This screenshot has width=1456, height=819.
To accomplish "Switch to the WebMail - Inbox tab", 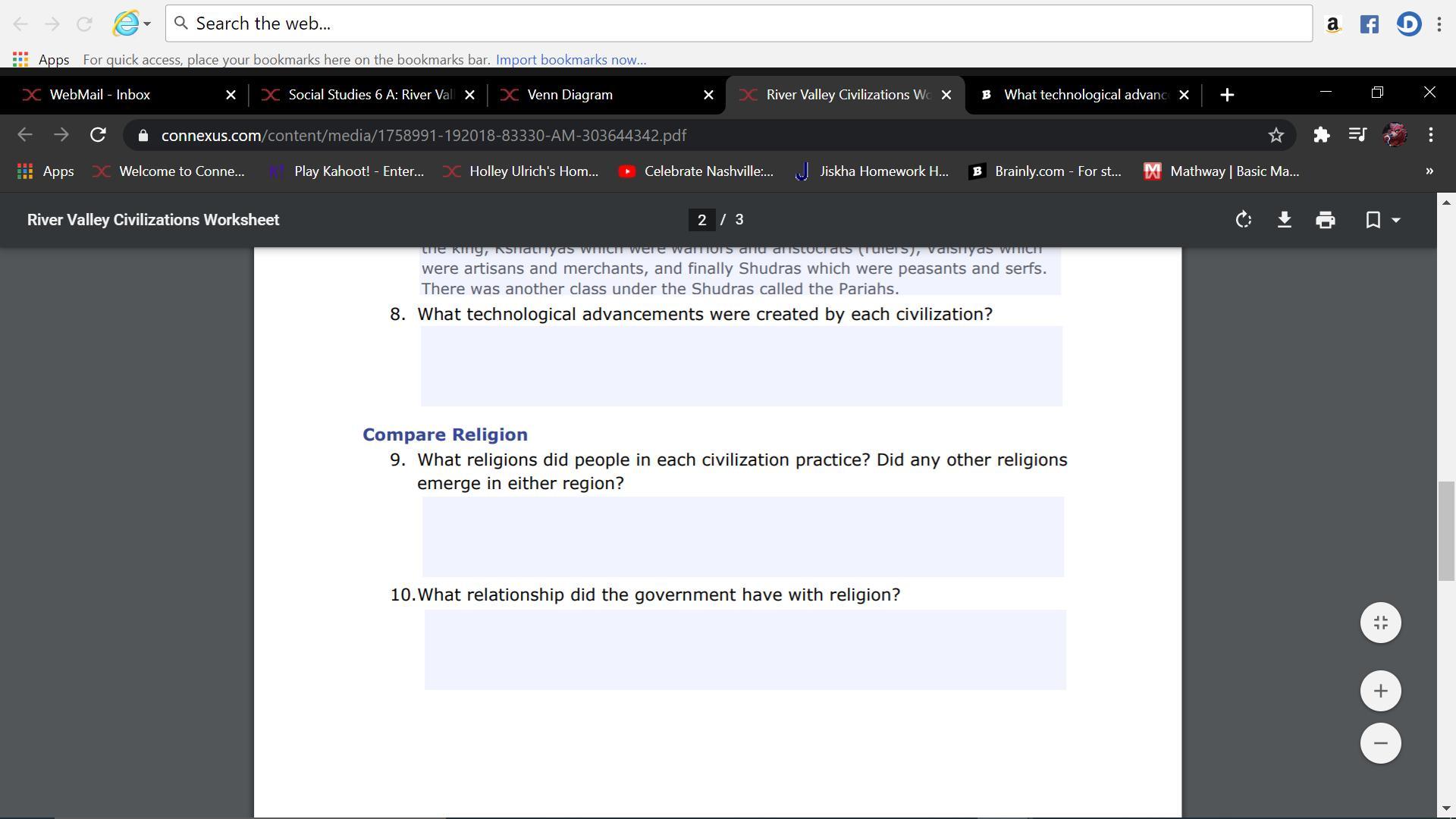I will click(99, 95).
